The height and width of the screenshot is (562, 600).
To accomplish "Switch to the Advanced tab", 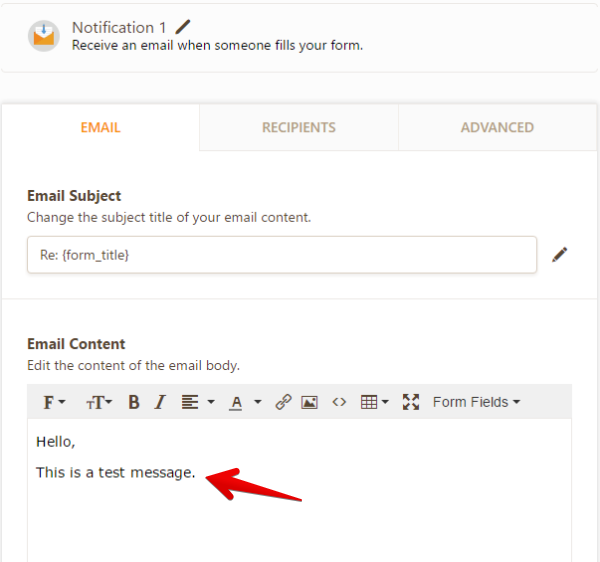I will (x=496, y=127).
